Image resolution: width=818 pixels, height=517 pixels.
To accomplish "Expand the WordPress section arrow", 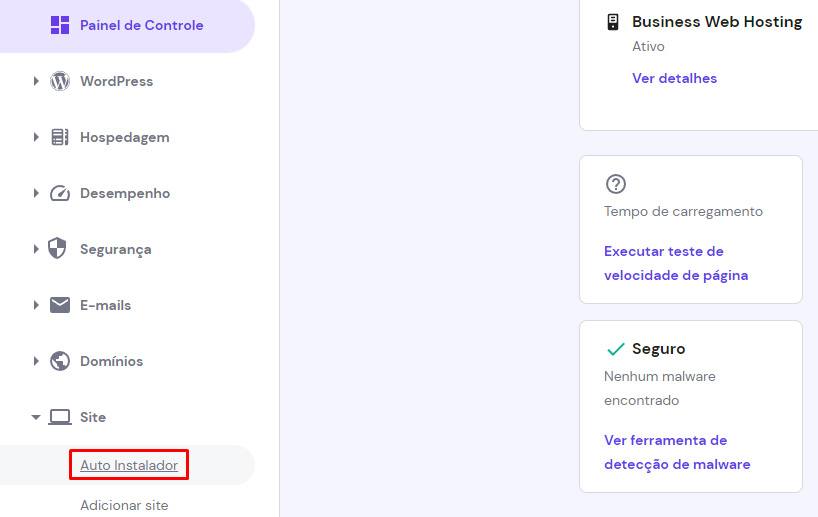I will click(36, 81).
